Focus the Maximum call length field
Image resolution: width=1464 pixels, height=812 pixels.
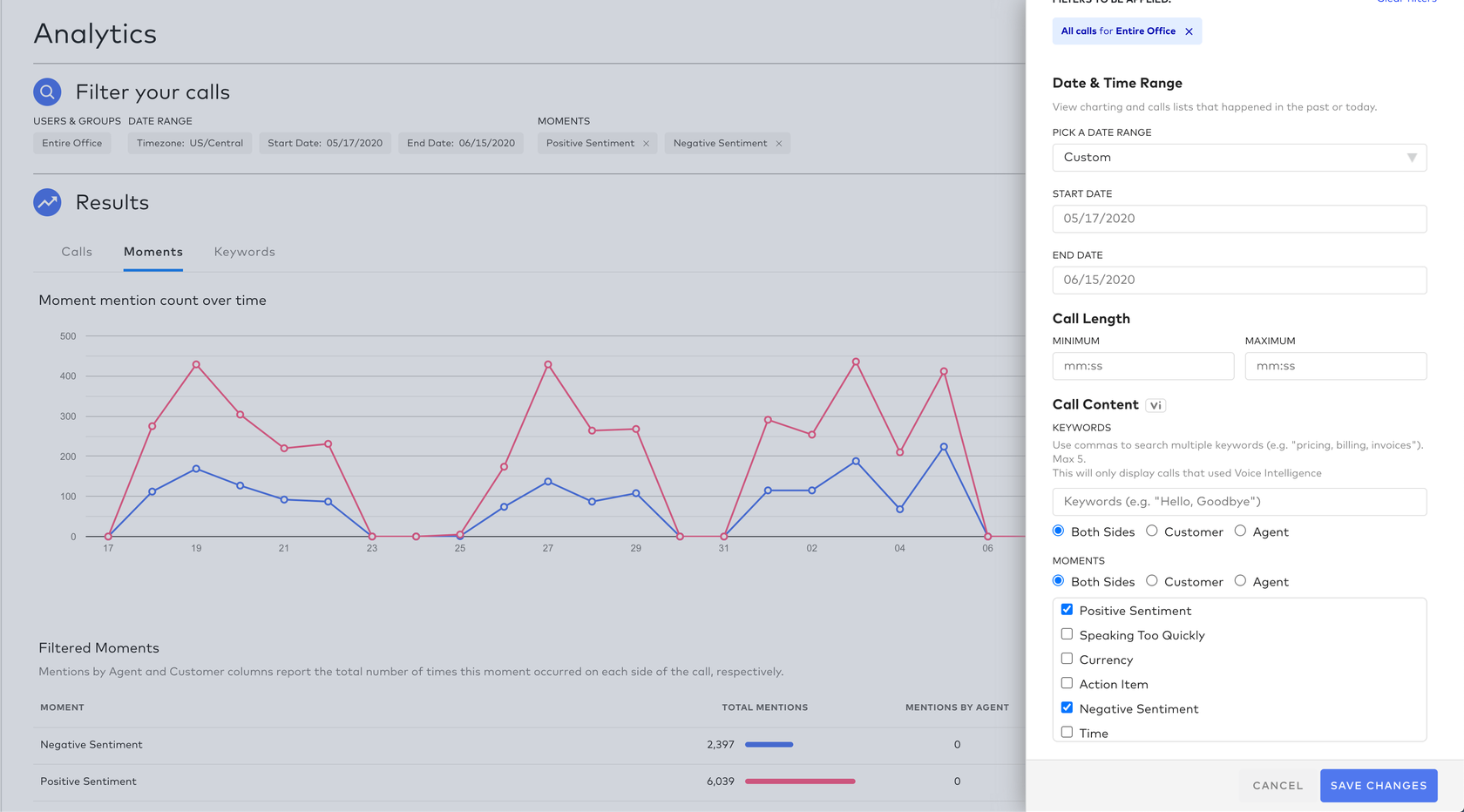click(x=1336, y=366)
